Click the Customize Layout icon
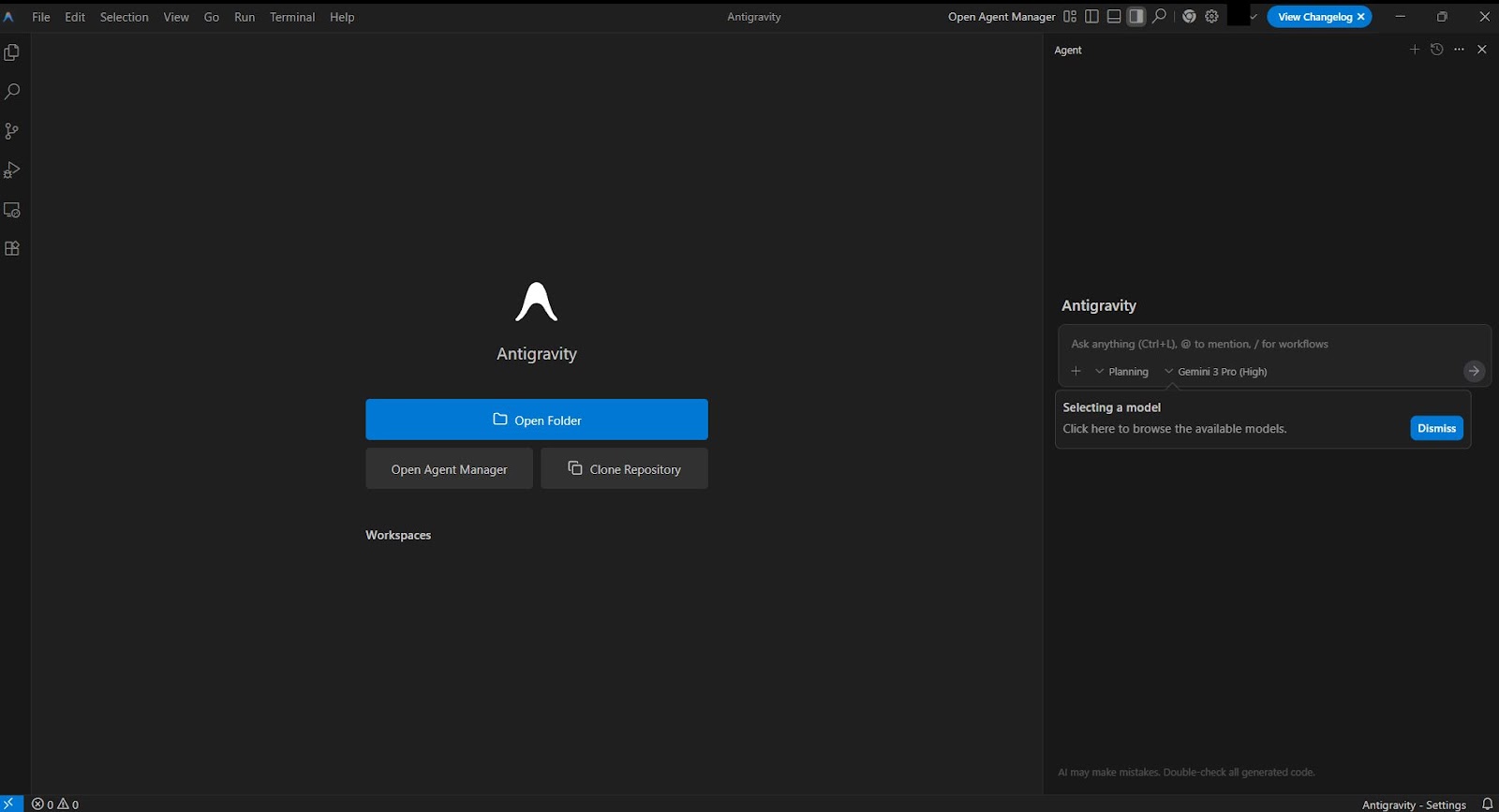 click(1070, 17)
